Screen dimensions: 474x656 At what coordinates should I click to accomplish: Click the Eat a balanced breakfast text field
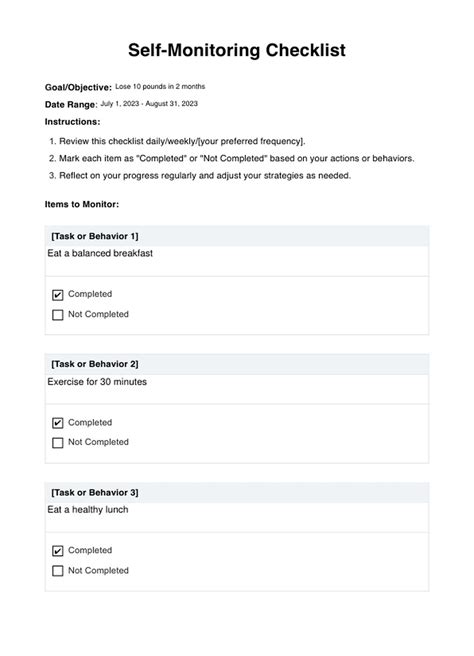237,261
